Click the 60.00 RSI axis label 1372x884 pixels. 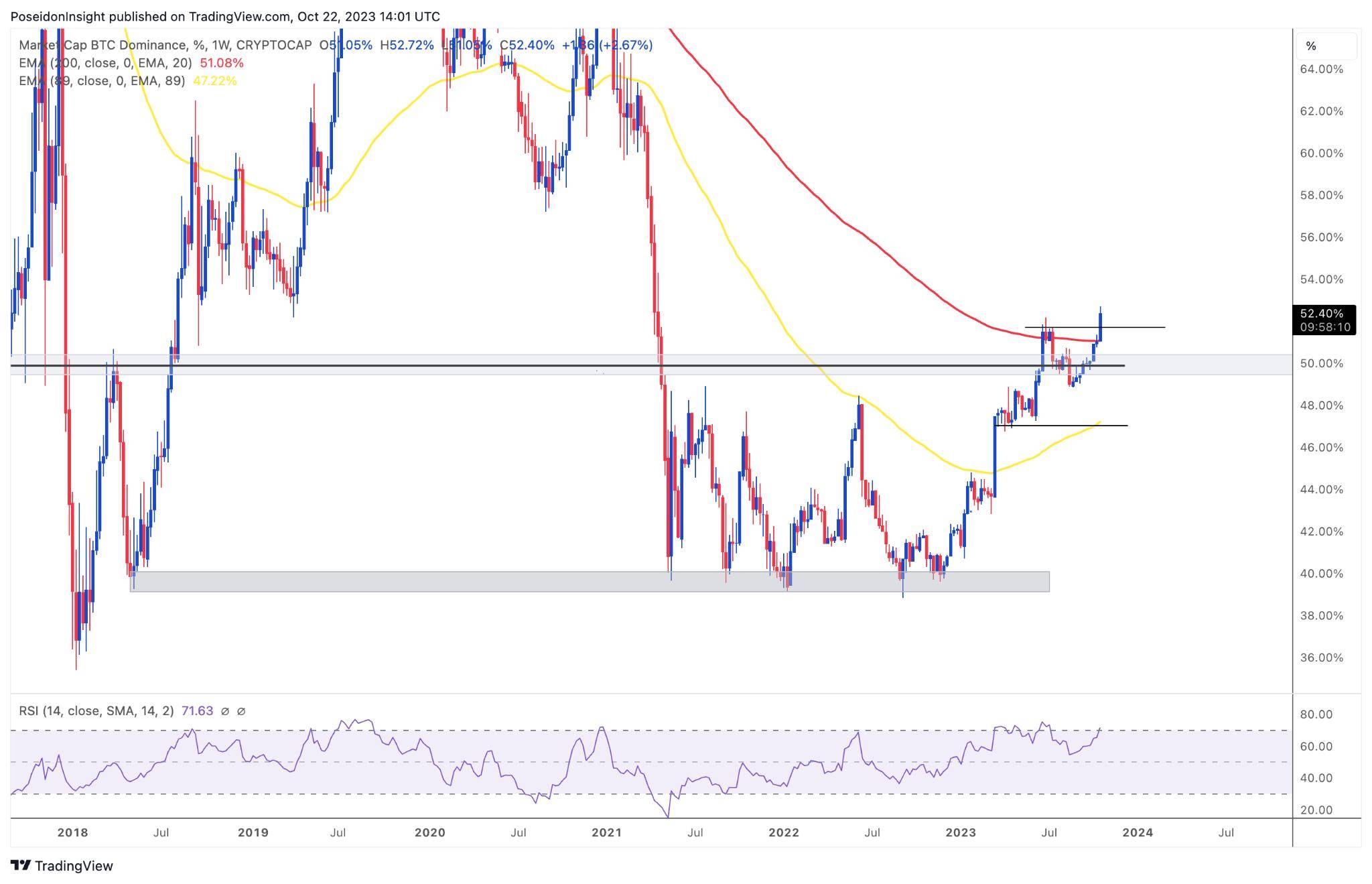(1316, 746)
